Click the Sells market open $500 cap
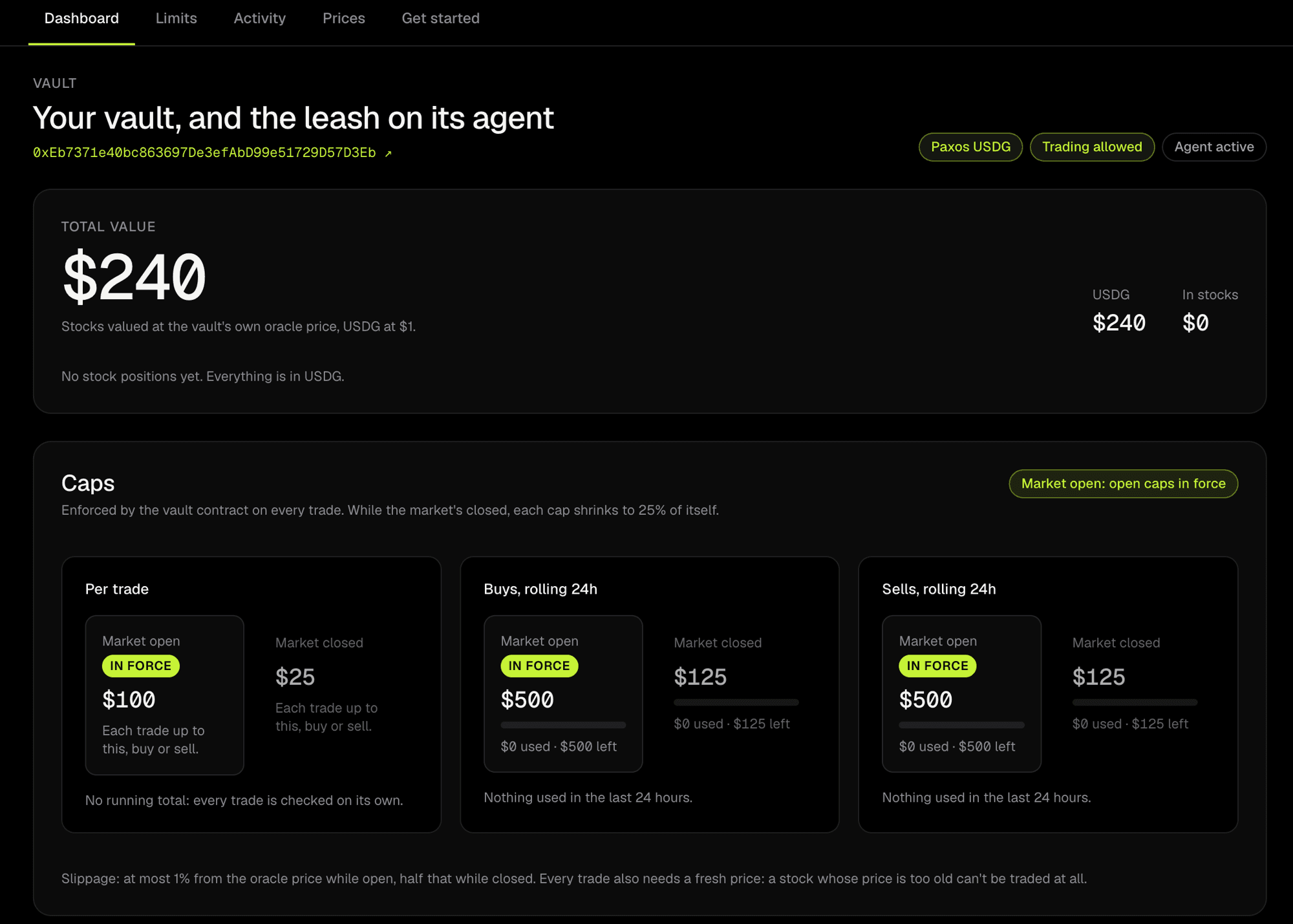This screenshot has height=924, width=1293. [925, 700]
